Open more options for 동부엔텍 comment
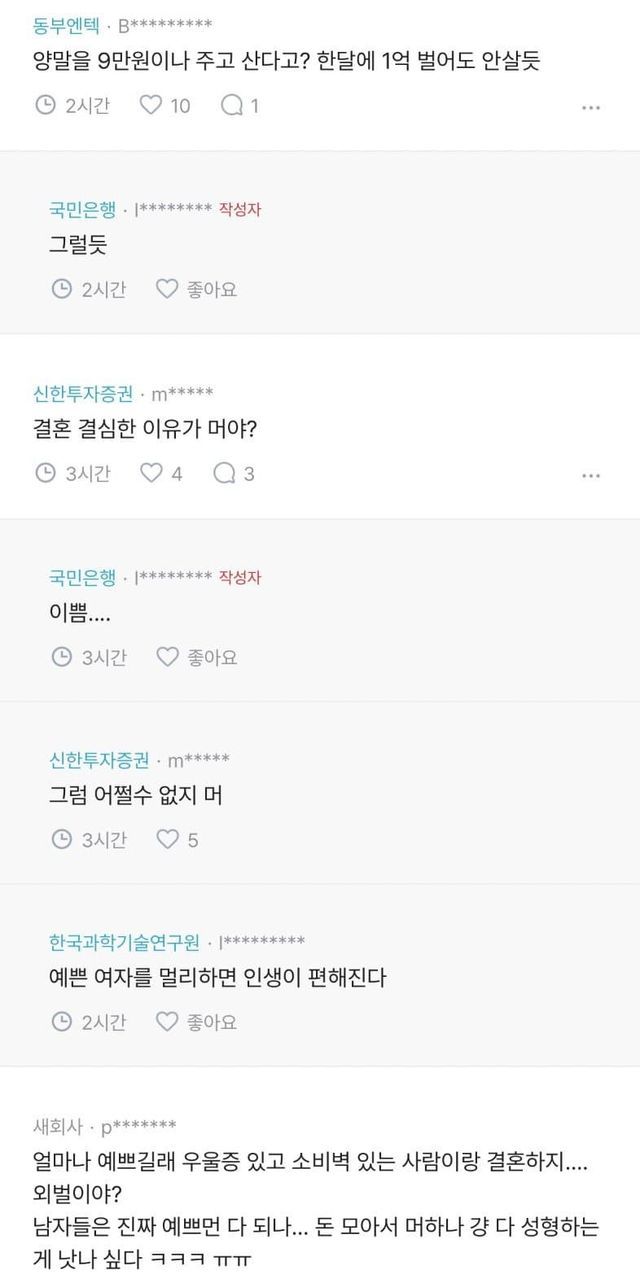Image resolution: width=640 pixels, height=1280 pixels. (x=591, y=106)
